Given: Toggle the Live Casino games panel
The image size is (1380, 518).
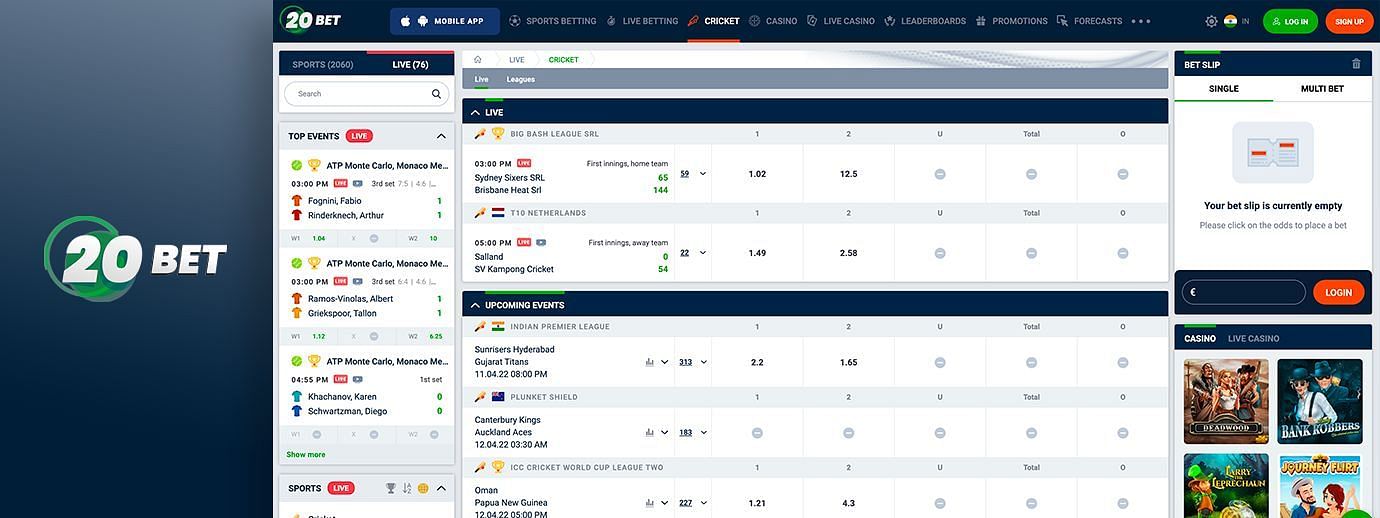Looking at the screenshot, I should (1253, 339).
